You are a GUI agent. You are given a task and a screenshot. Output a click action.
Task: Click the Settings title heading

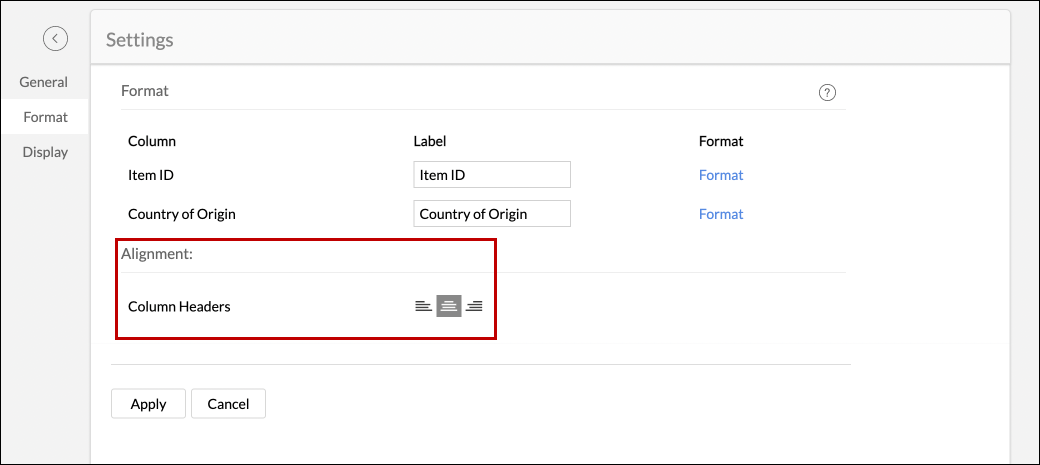tap(140, 40)
